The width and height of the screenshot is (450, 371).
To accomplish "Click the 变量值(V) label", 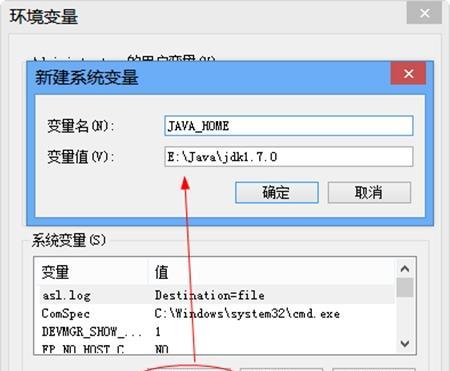I will 81,156.
